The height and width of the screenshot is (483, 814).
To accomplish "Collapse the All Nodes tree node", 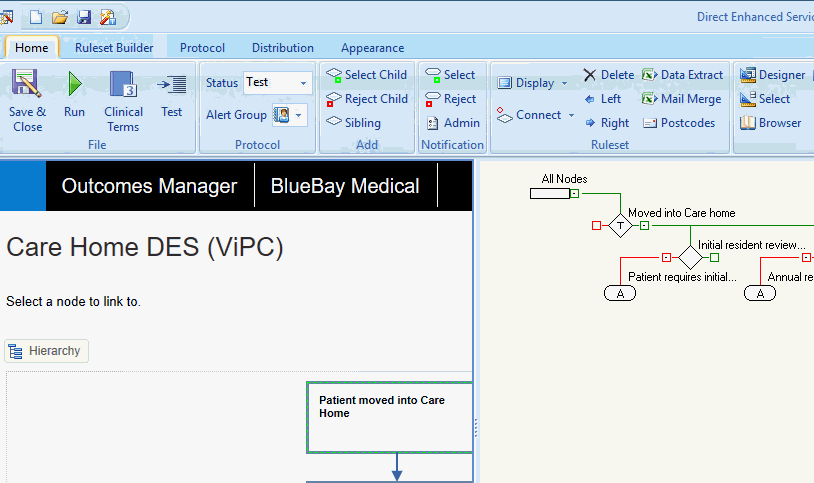I will (x=574, y=193).
